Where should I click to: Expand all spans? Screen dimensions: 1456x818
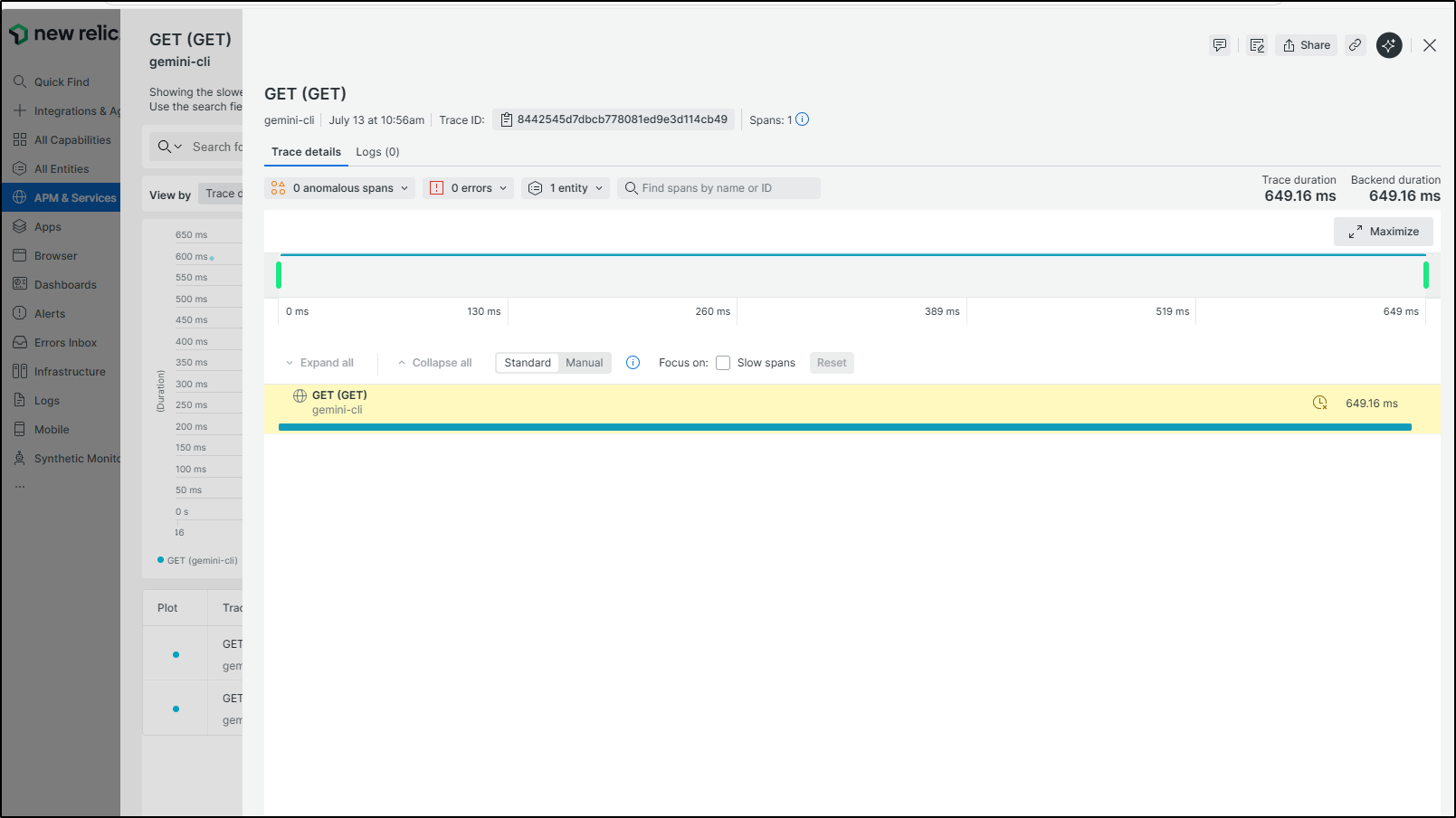319,363
